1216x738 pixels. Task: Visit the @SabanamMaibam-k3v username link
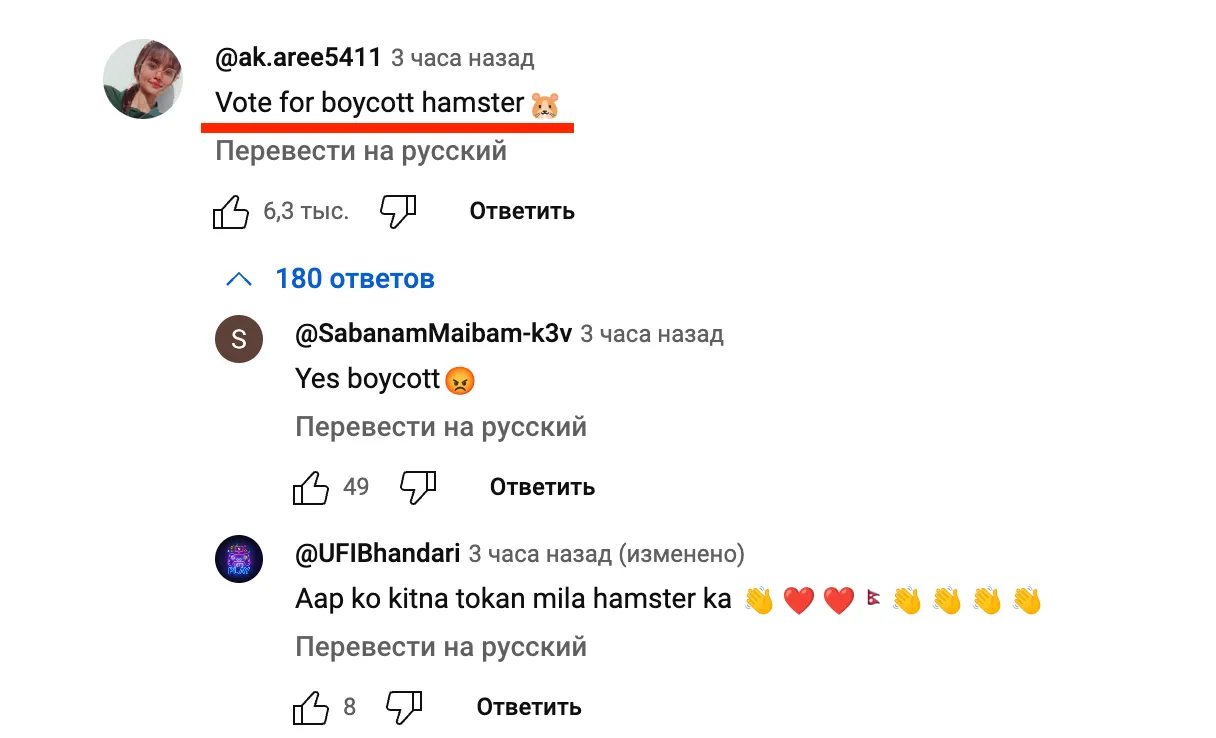click(434, 334)
